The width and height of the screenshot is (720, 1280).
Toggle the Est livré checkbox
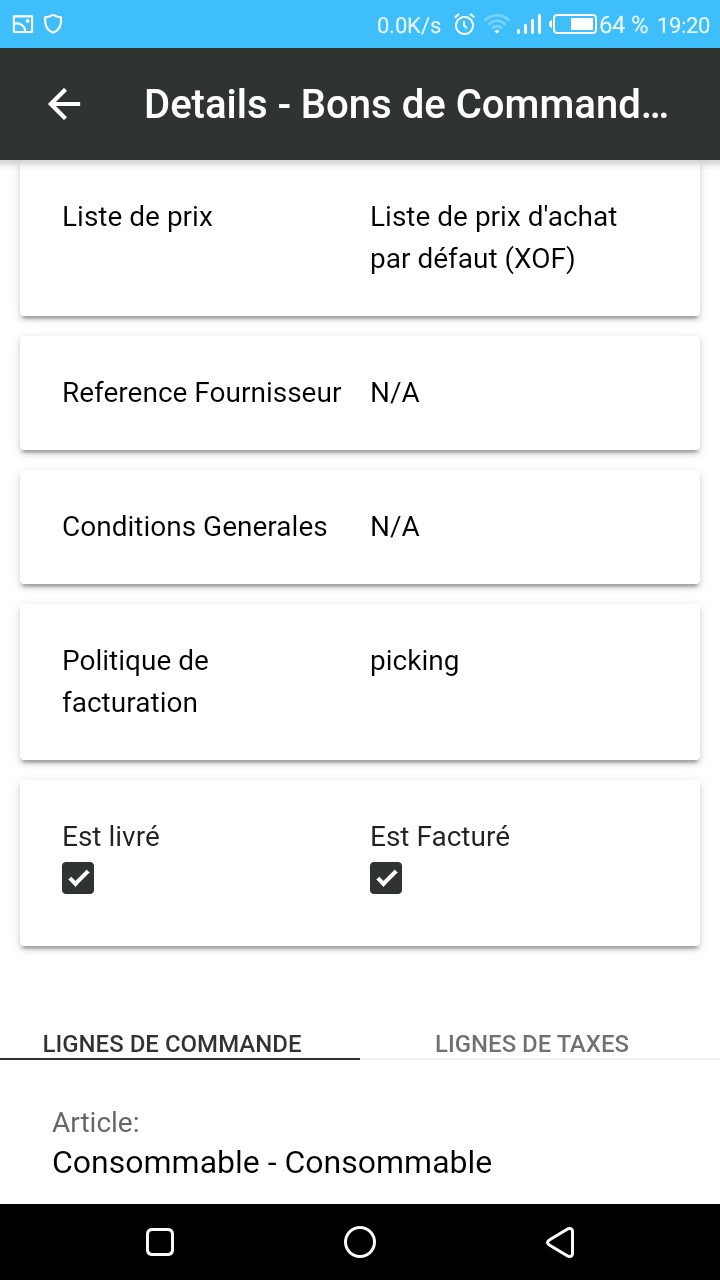[x=78, y=878]
